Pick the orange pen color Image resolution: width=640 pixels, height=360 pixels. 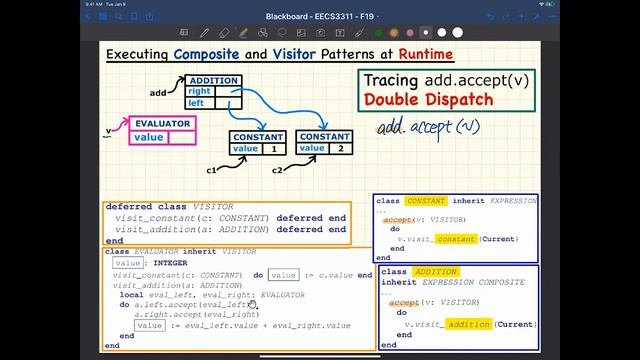tap(394, 33)
